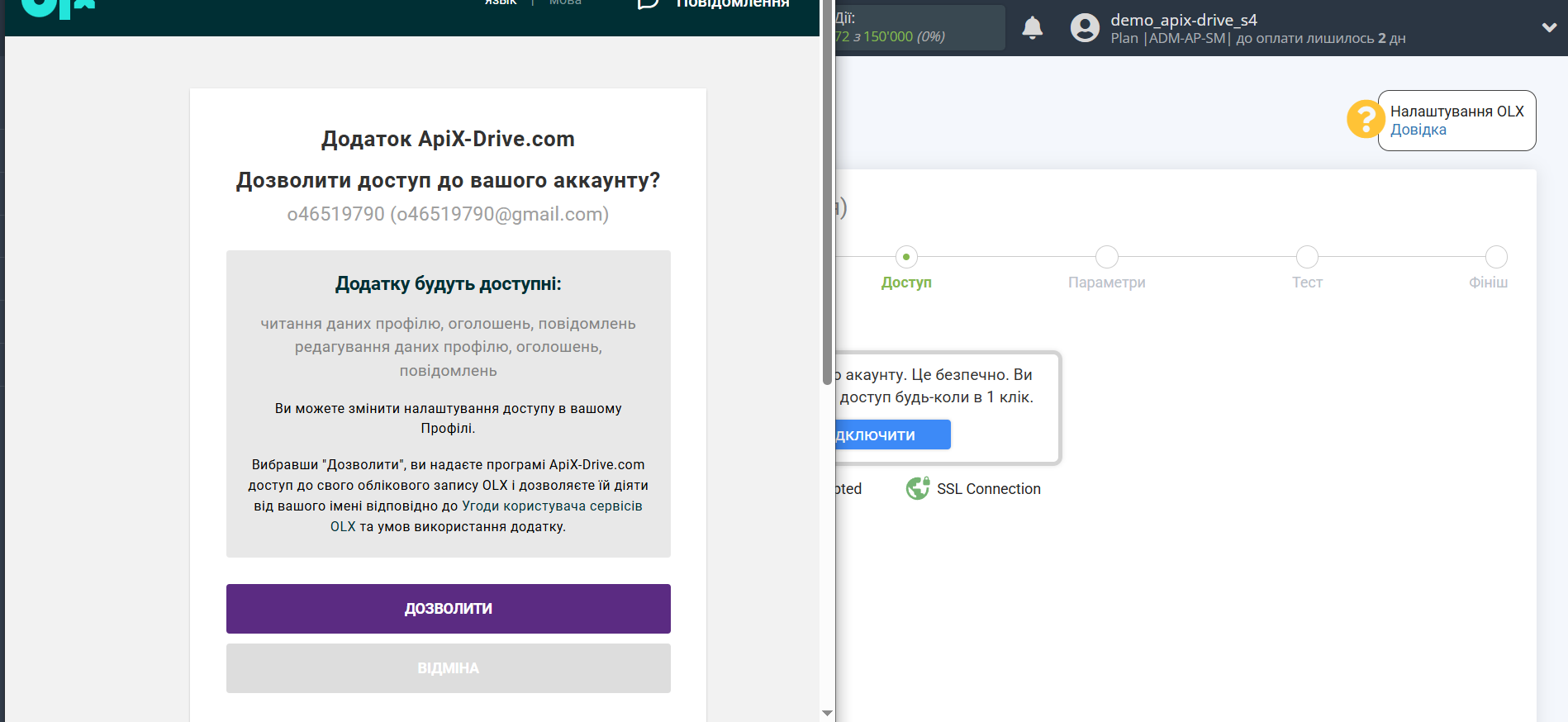Click the SSL Connection globe icon

pyautogui.click(x=917, y=489)
